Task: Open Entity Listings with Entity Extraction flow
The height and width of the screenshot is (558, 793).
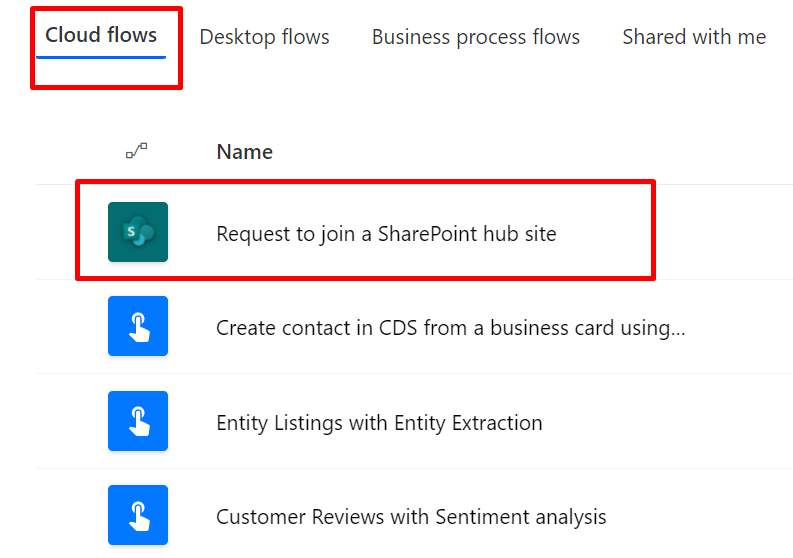Action: coord(379,423)
